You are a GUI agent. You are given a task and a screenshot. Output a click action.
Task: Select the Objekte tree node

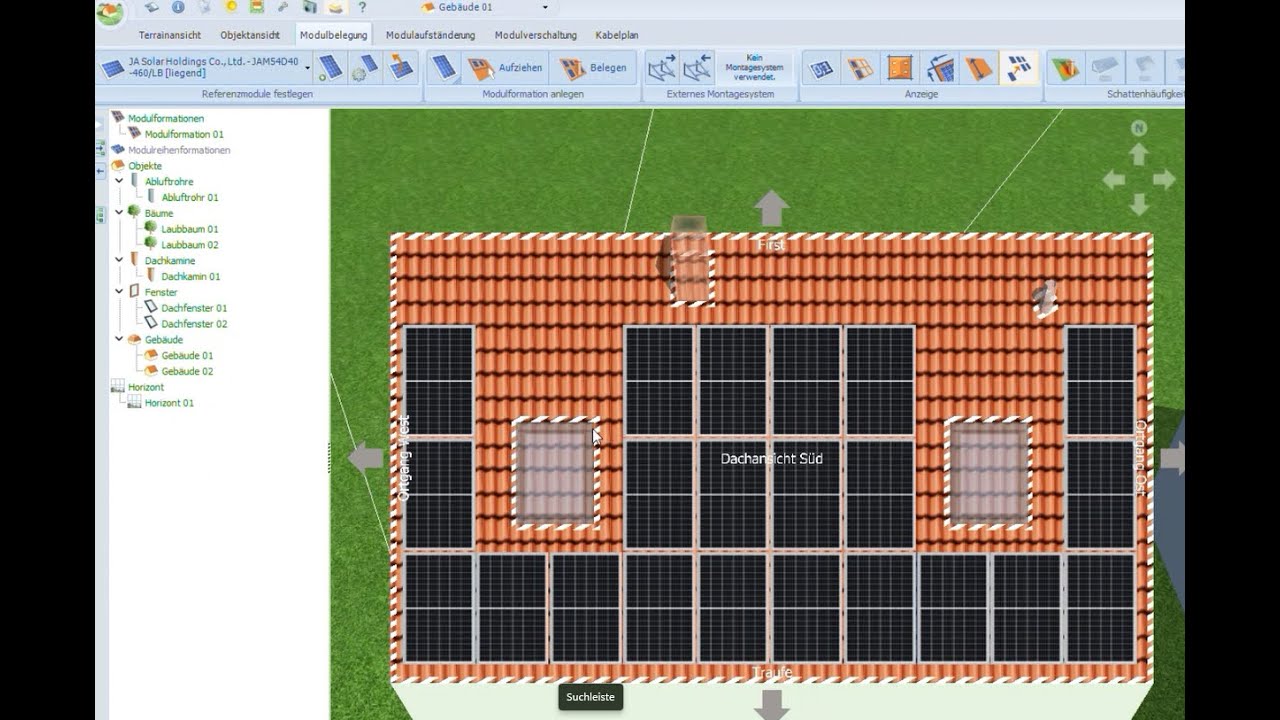pos(145,166)
